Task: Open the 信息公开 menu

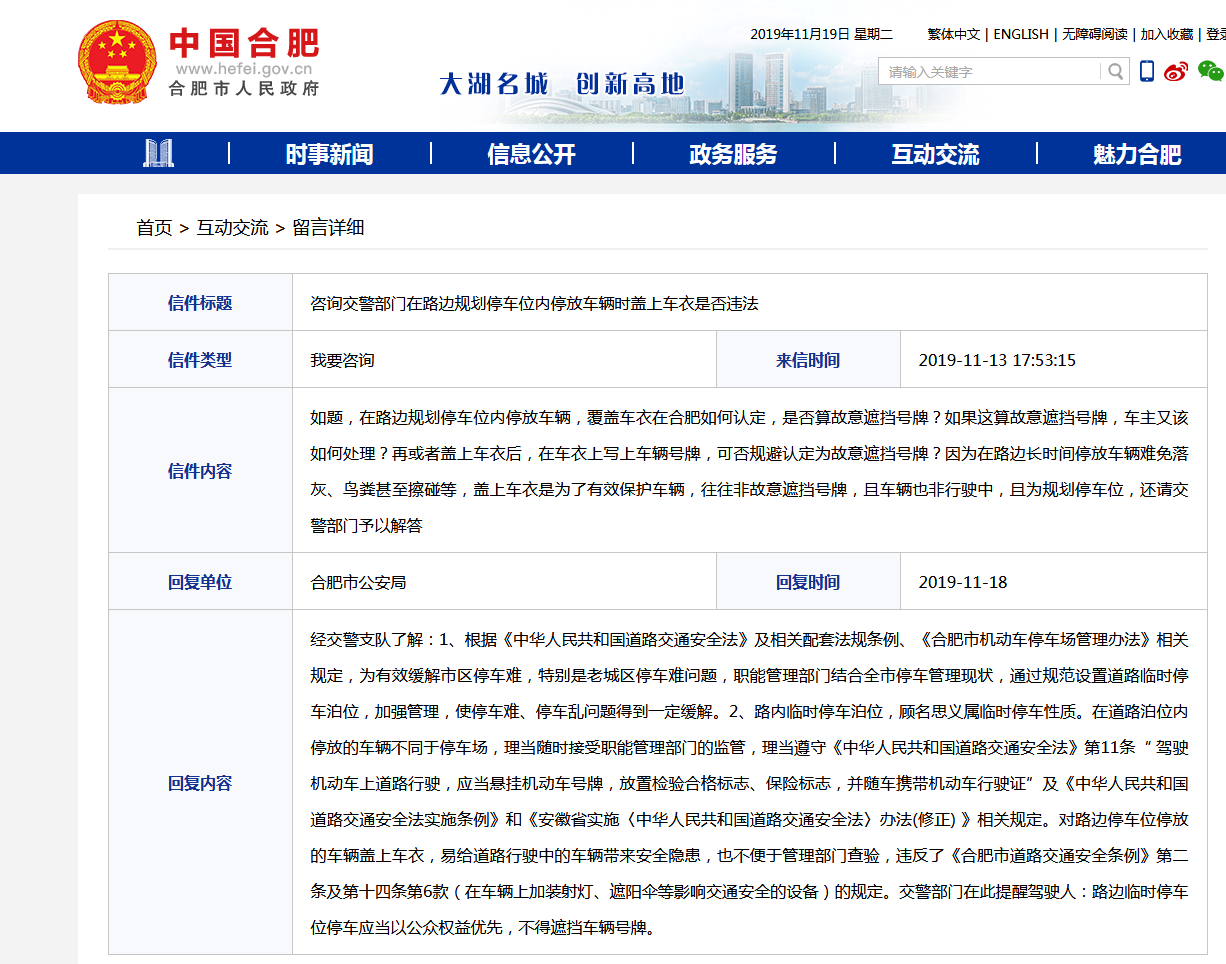Action: pyautogui.click(x=532, y=154)
